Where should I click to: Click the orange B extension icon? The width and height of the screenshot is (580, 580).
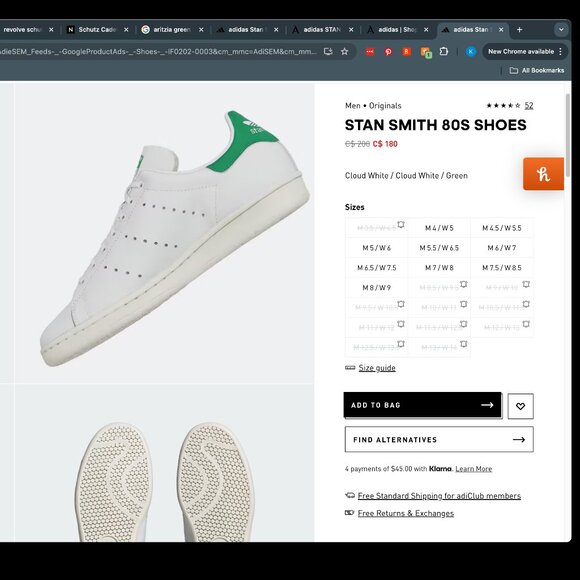407,52
